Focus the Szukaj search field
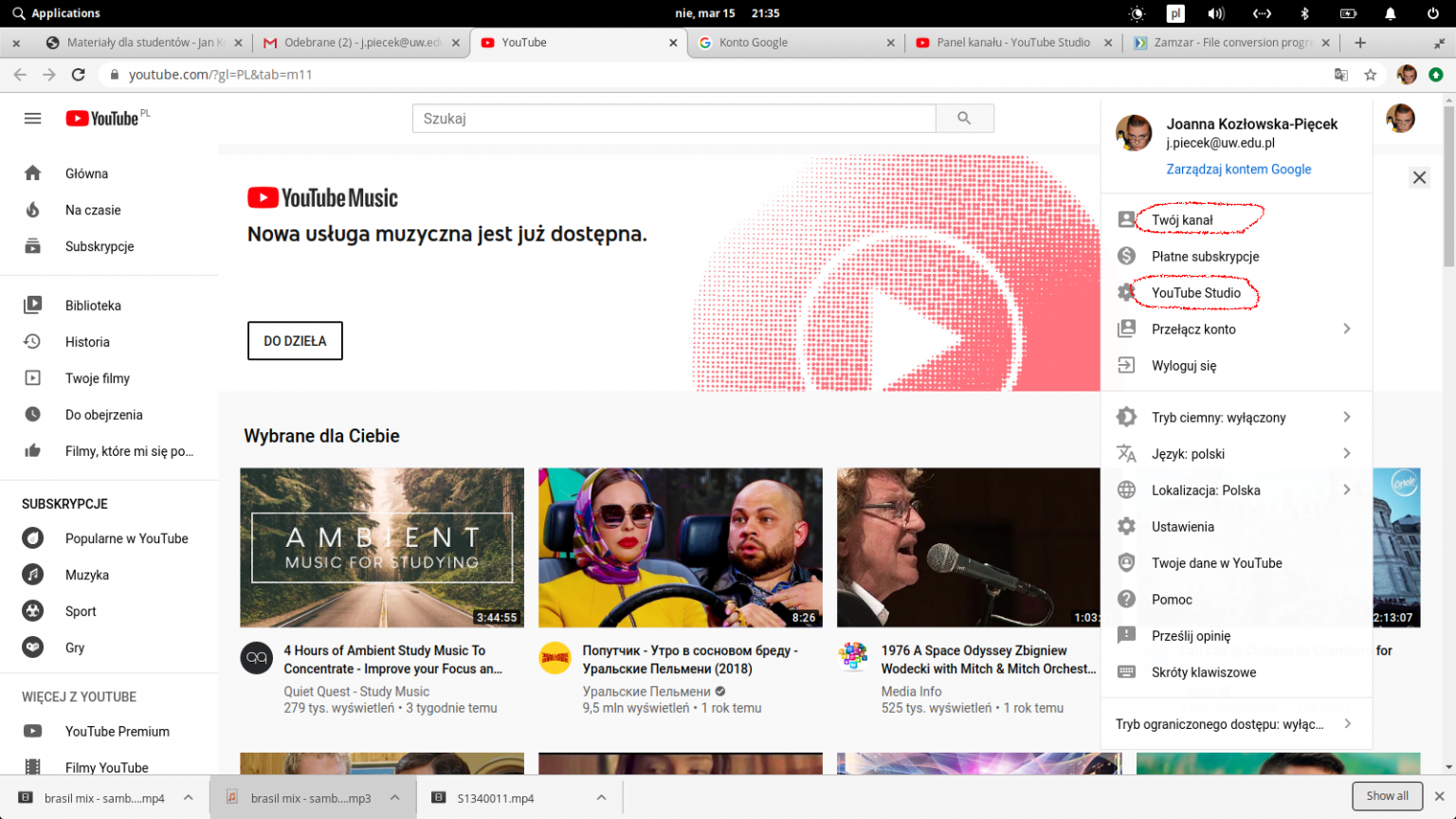The image size is (1456, 819). pos(674,118)
